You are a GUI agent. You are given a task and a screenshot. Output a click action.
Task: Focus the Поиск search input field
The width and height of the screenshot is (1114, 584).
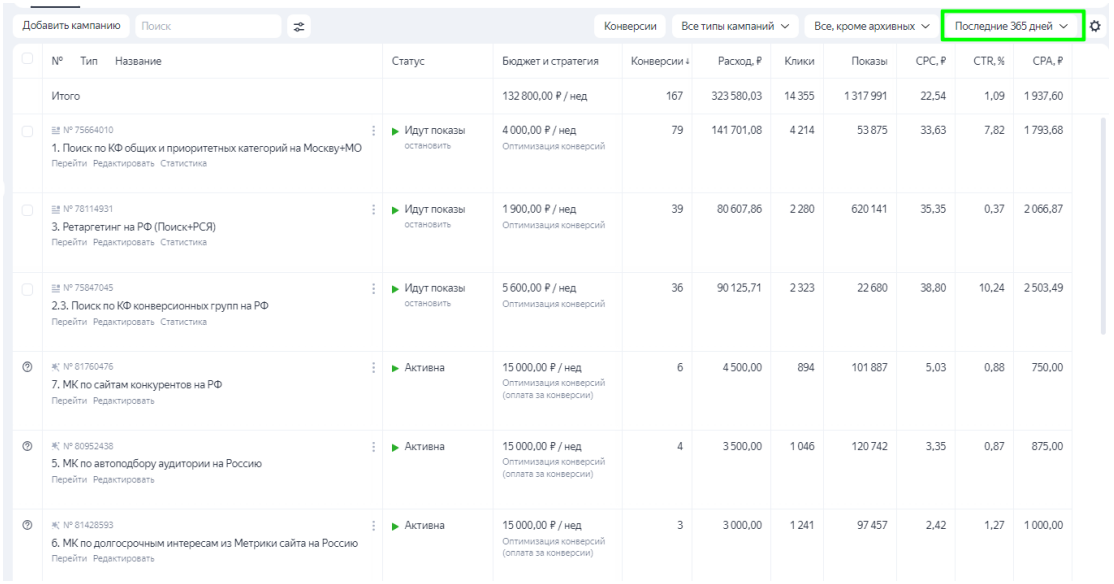coord(208,26)
